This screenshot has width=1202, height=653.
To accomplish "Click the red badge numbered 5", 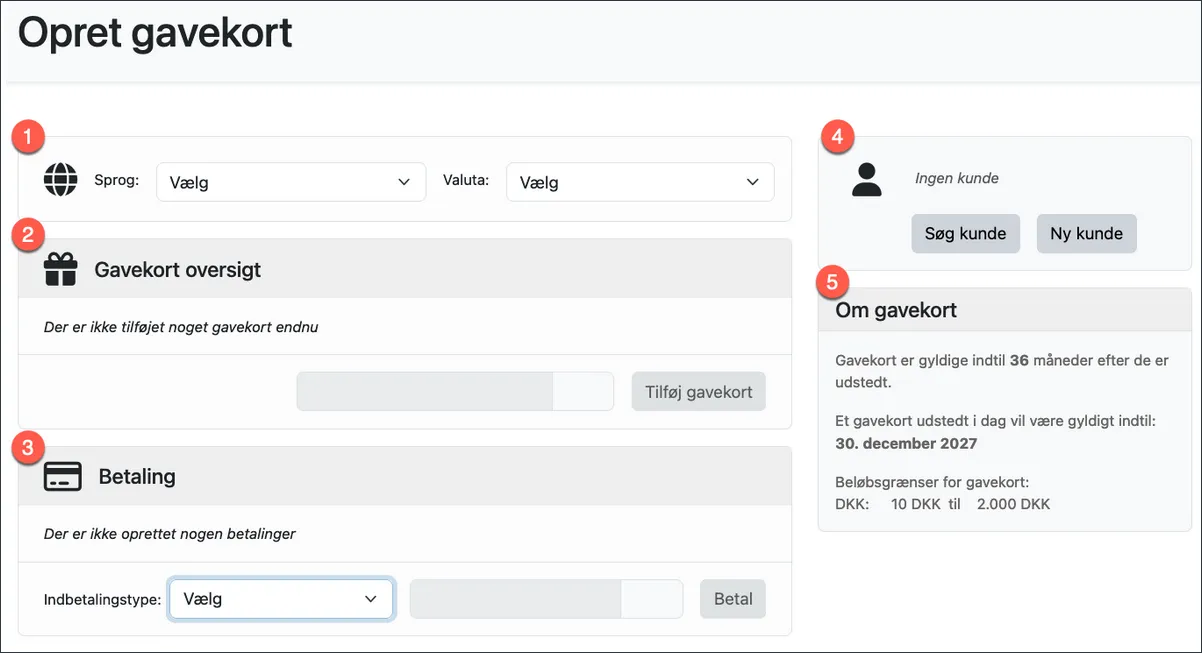I will coord(832,282).
